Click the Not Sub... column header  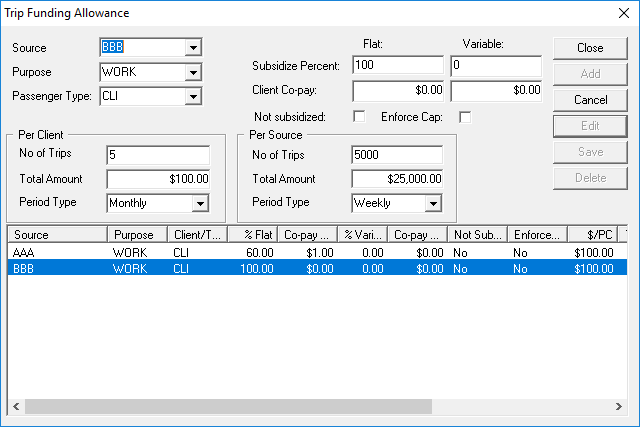point(478,235)
